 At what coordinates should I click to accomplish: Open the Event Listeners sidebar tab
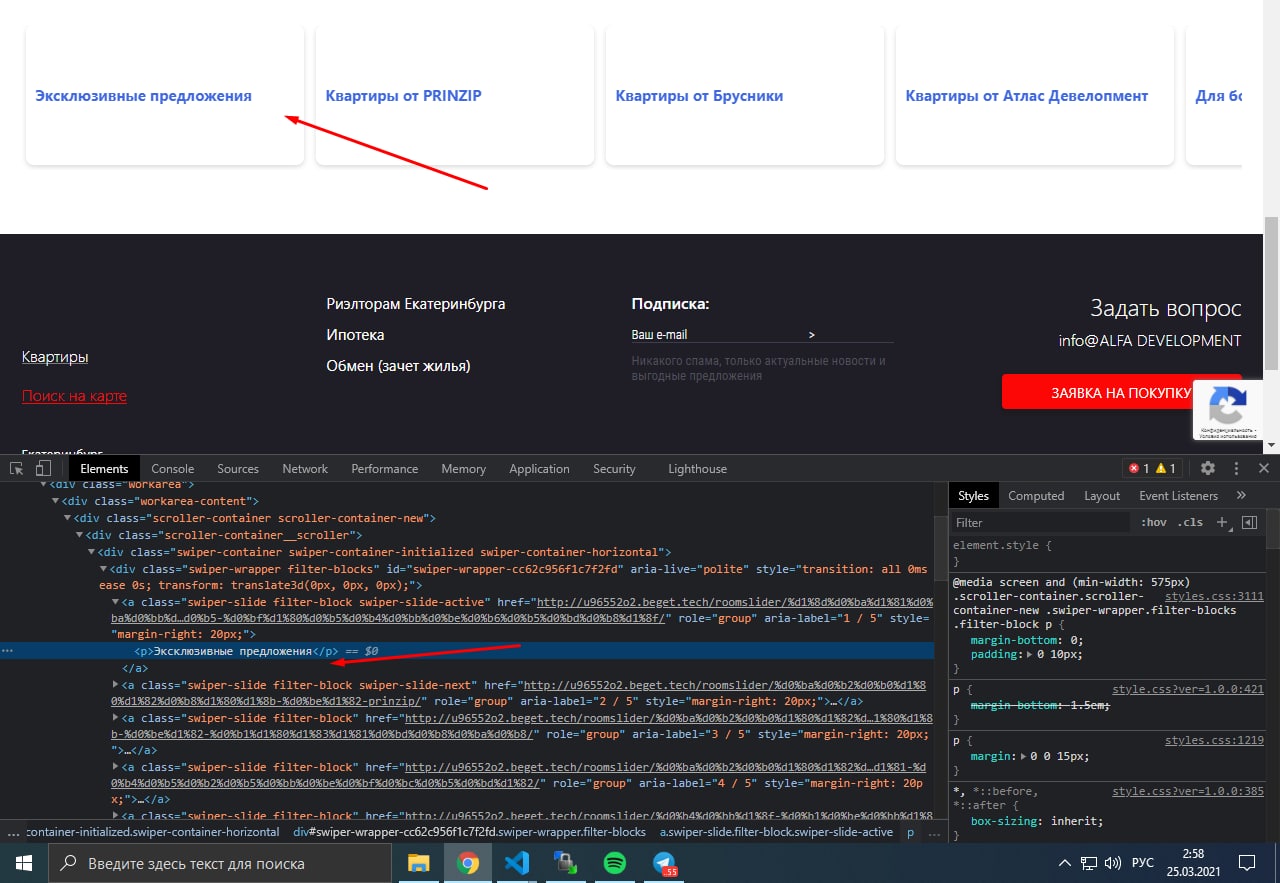tap(1178, 495)
